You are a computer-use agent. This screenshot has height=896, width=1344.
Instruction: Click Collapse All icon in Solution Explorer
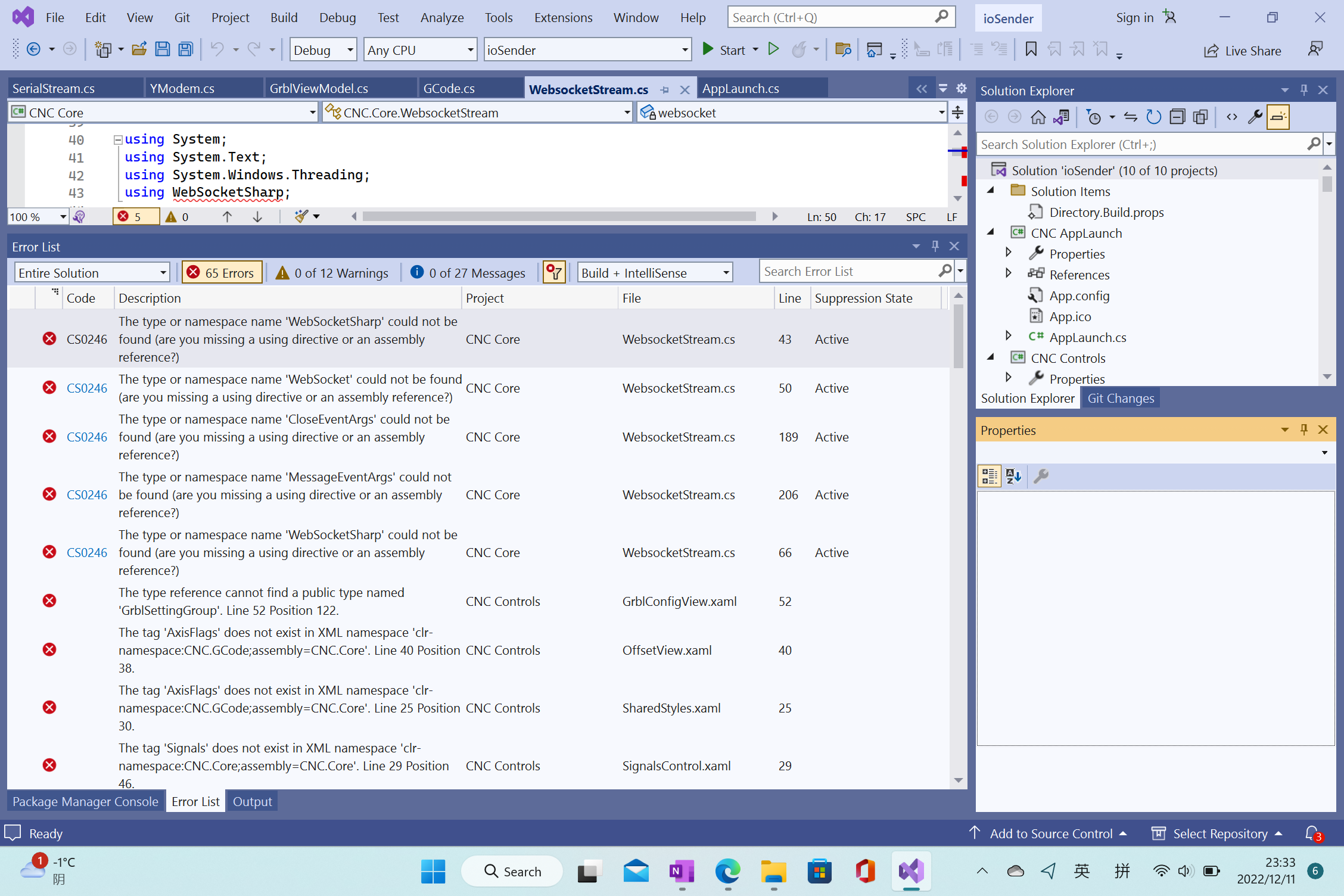[x=1177, y=117]
